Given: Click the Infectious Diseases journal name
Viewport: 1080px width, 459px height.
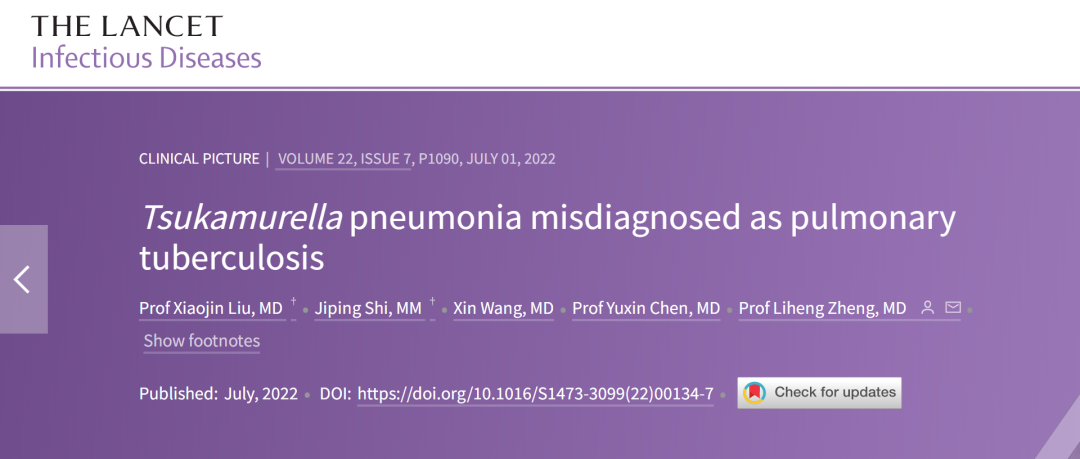Looking at the screenshot, I should (146, 57).
